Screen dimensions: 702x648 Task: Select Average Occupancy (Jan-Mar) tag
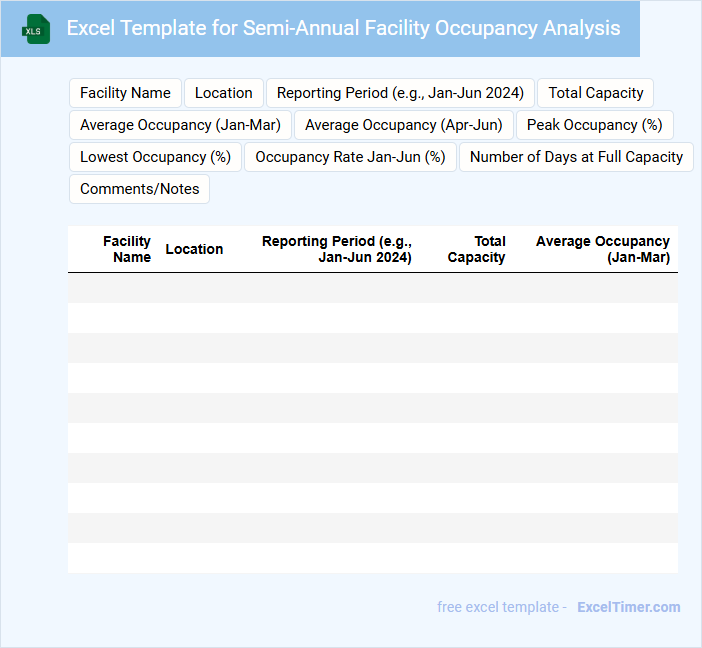point(180,125)
